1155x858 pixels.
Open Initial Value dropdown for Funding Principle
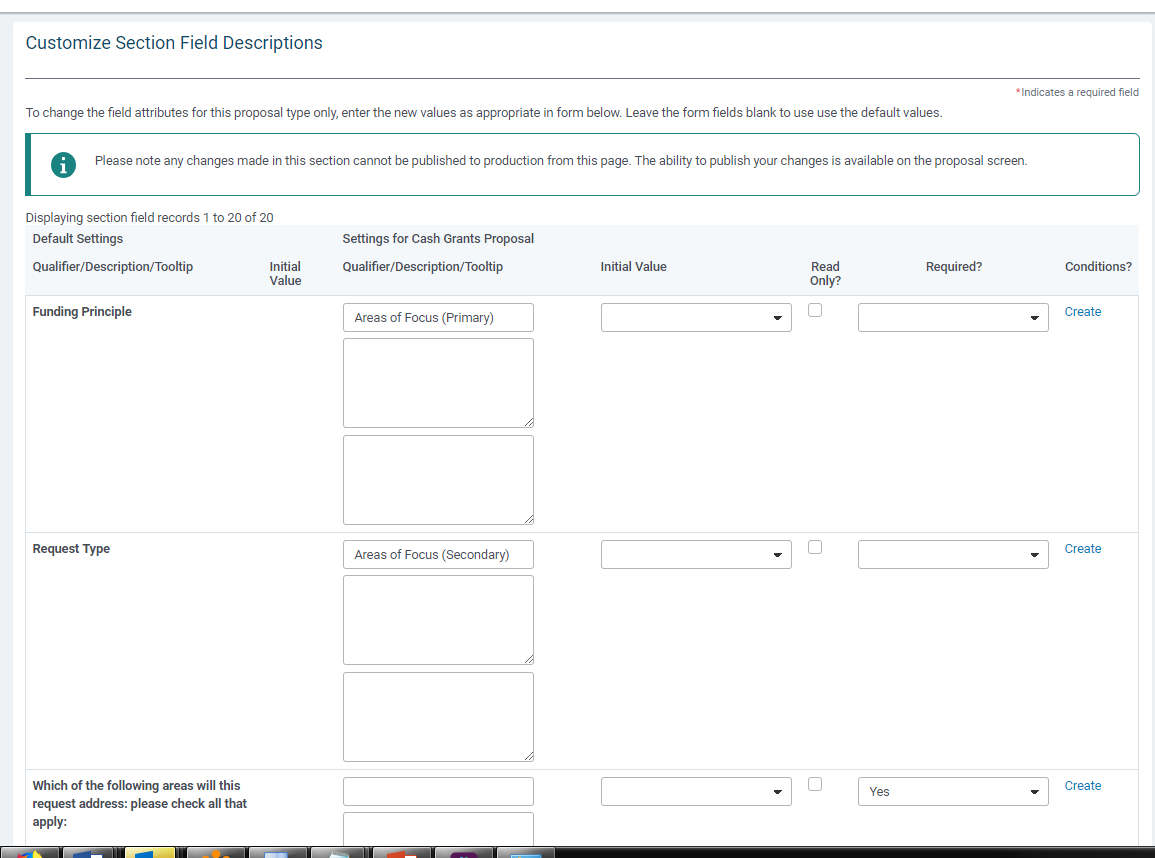pyautogui.click(x=696, y=317)
